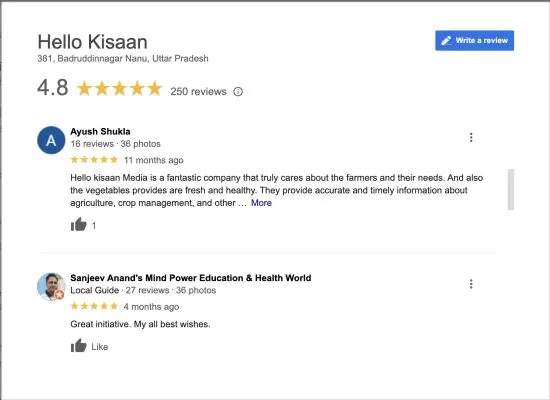Click the helpful count beside Ayush's thumbs-up
This screenshot has width=550, height=400.
coord(94,226)
